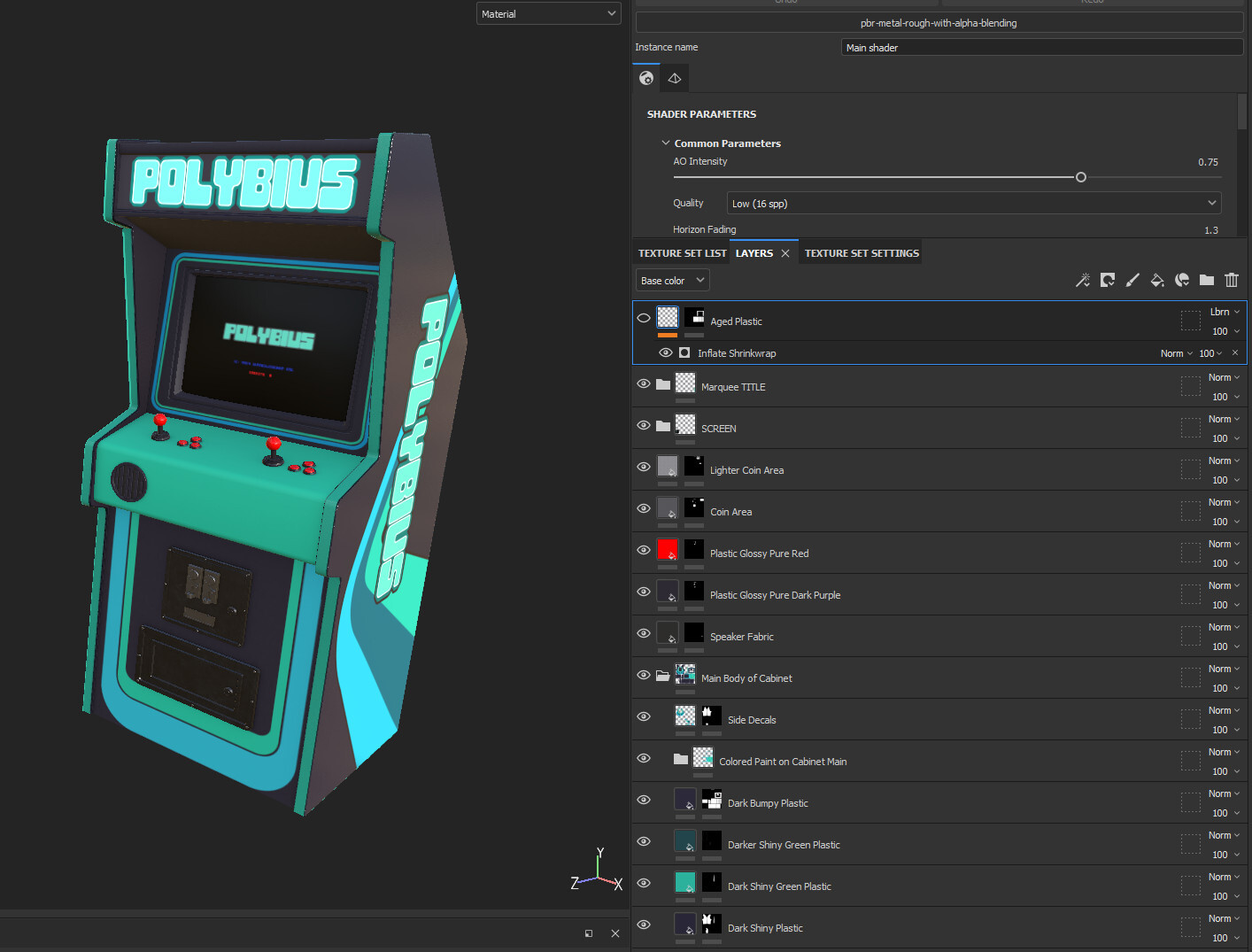Click the SCREEN folder icon
The width and height of the screenshot is (1252, 952).
click(x=663, y=426)
